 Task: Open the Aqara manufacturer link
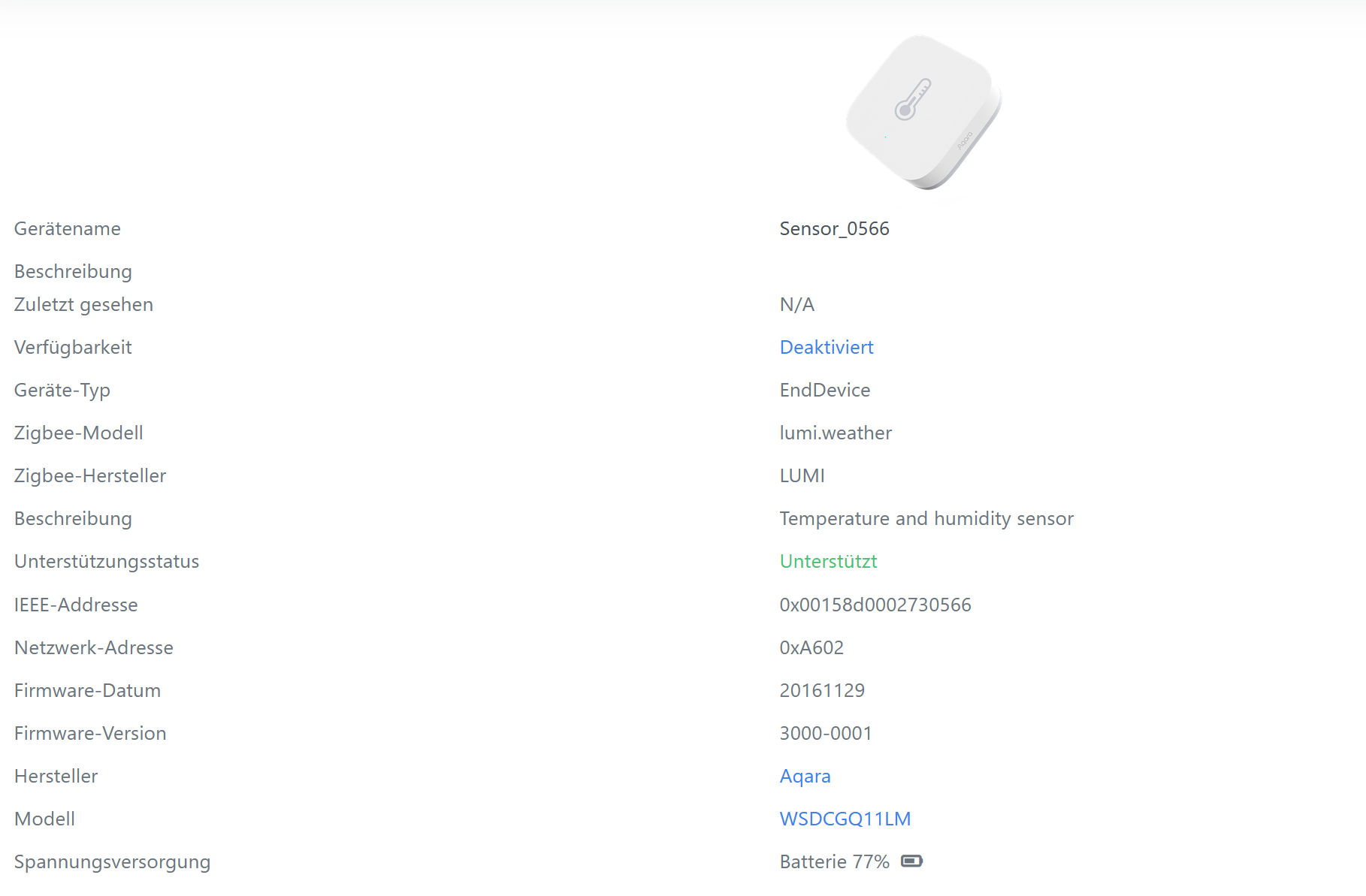coord(805,776)
